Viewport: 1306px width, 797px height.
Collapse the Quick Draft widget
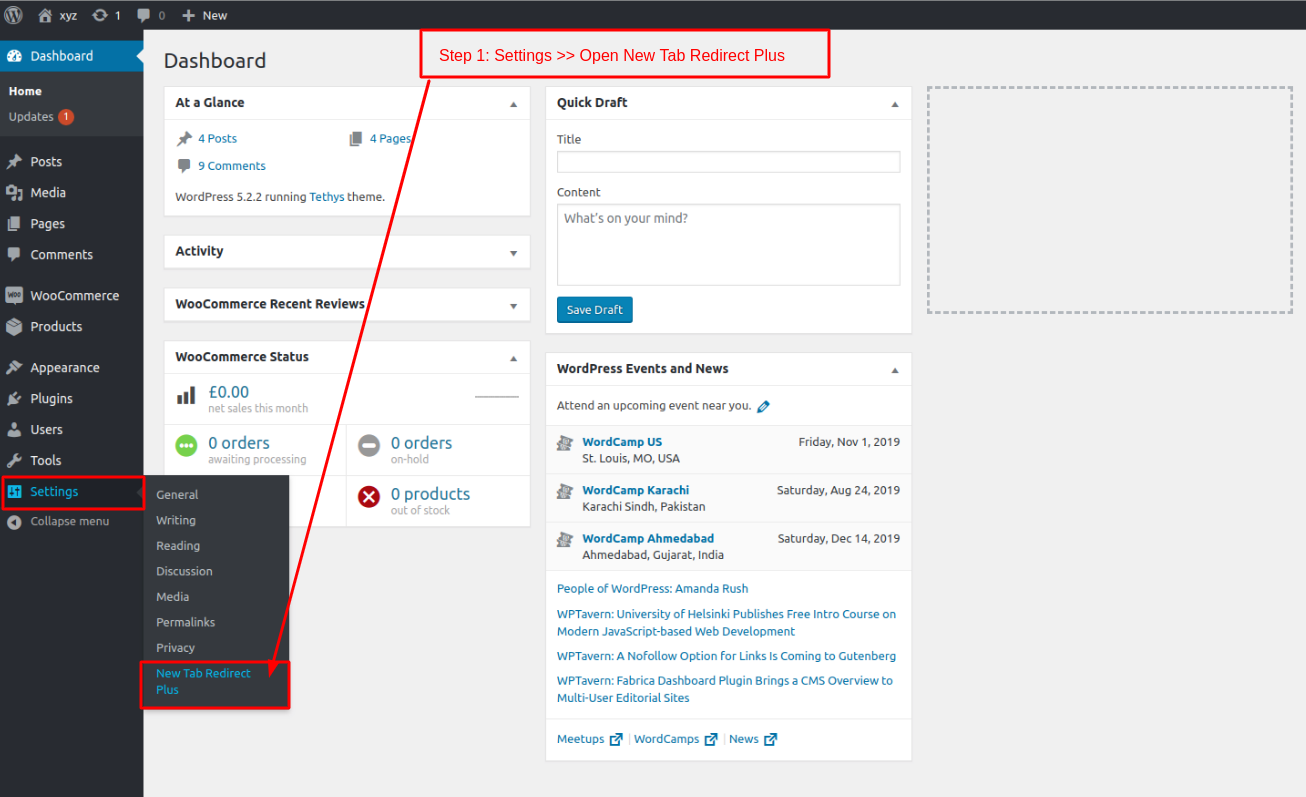tap(895, 104)
